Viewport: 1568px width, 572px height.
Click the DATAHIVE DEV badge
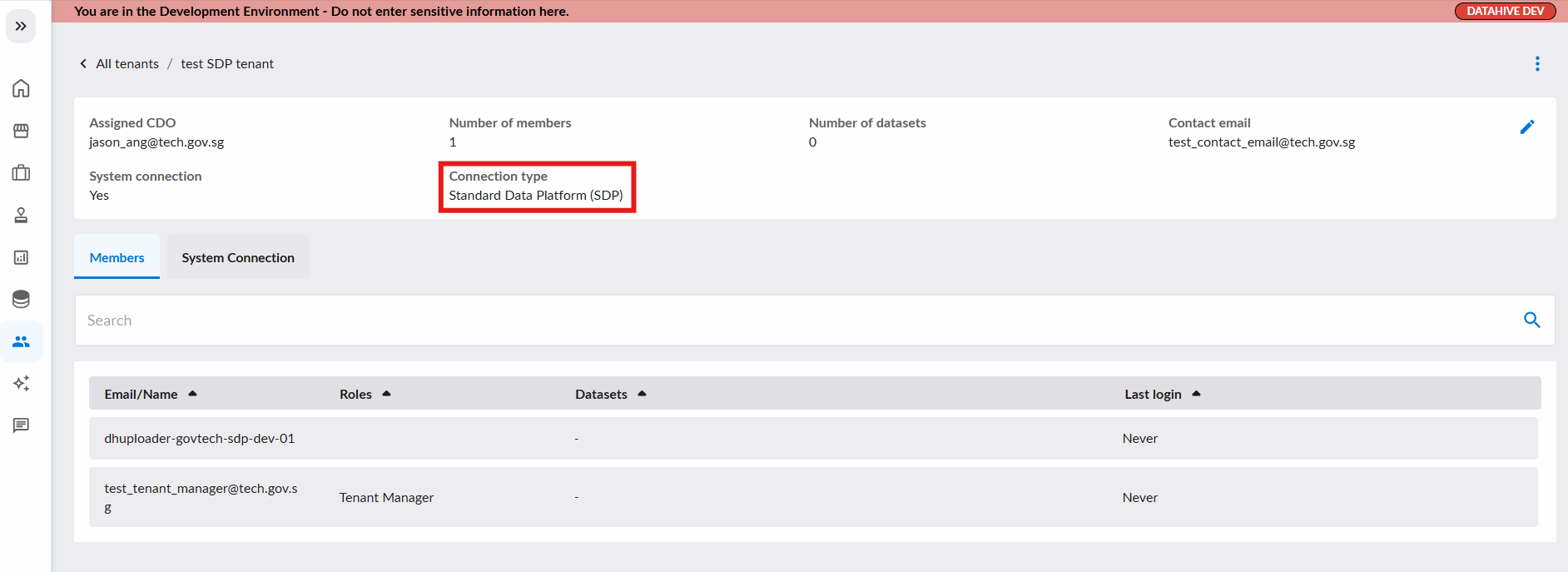(1505, 11)
